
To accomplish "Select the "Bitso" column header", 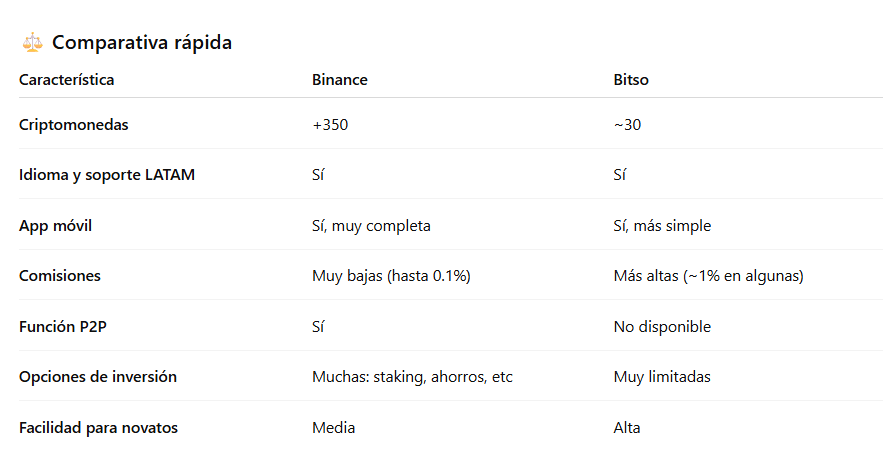I will 631,80.
